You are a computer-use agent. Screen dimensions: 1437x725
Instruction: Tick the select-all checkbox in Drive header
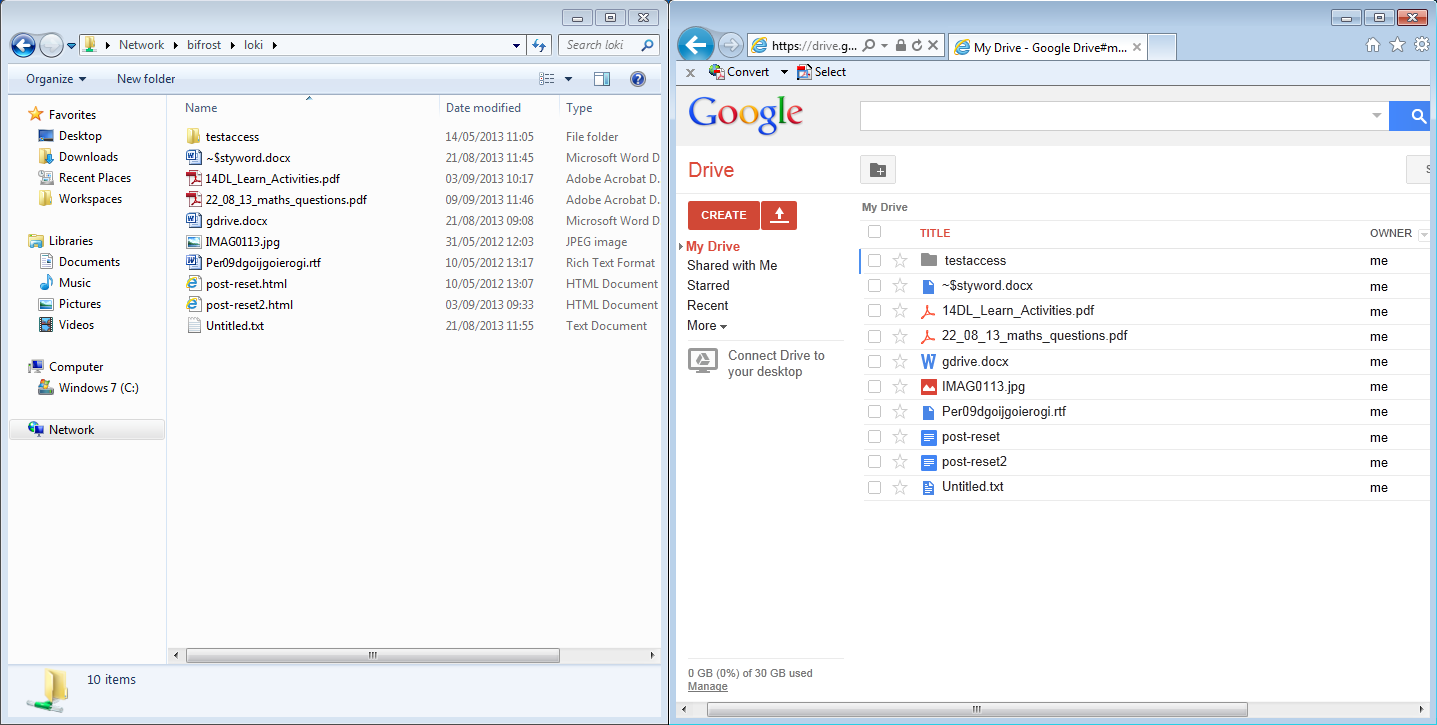point(874,232)
